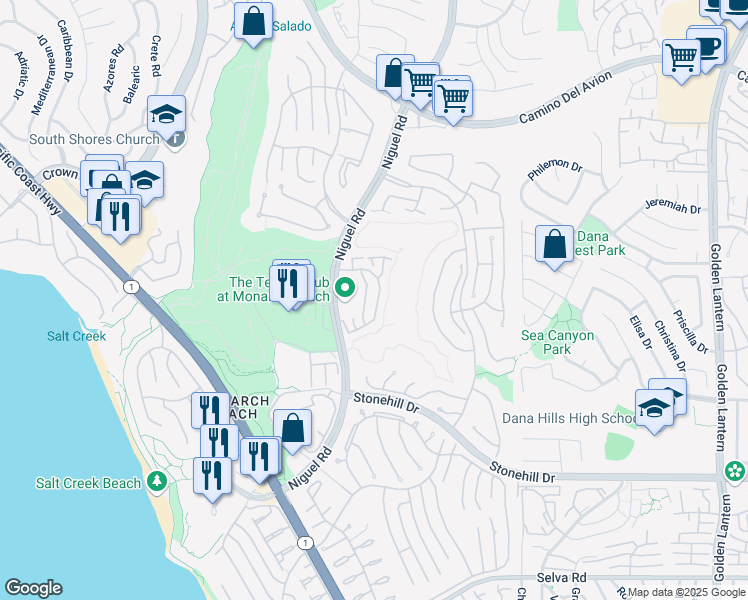748x600 pixels.
Task: Select the coffee cup marker near top right
Action: click(x=707, y=47)
